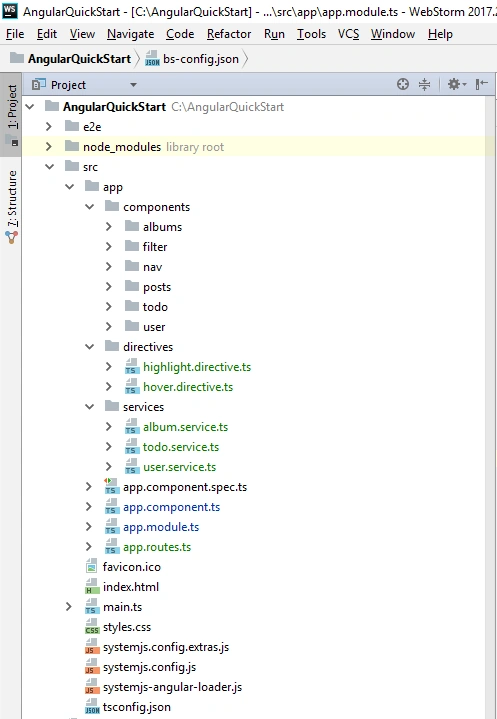The image size is (497, 719).
Task: Click the scroll from source target icon
Action: click(403, 84)
